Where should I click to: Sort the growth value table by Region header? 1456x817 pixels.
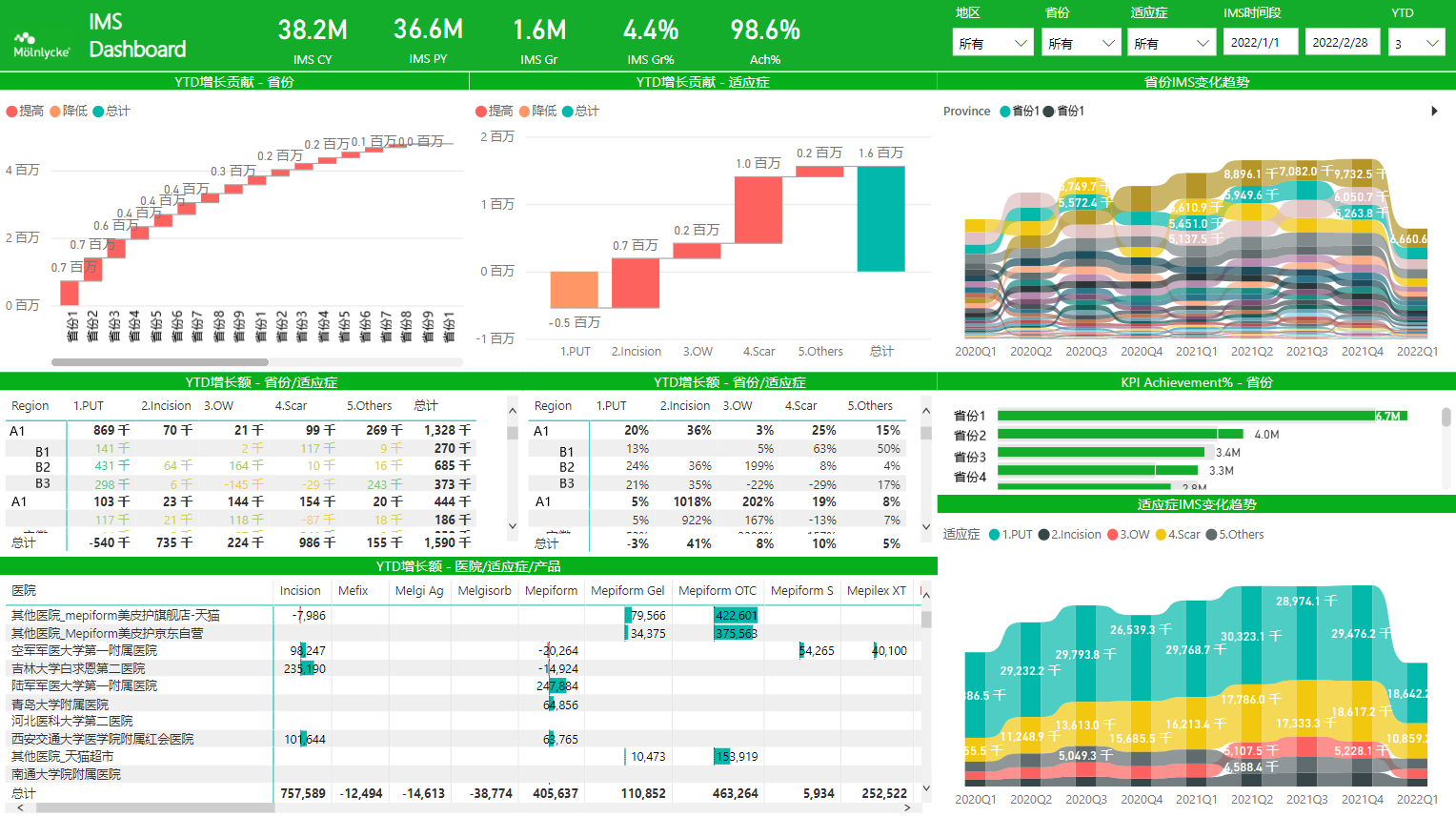(30, 406)
